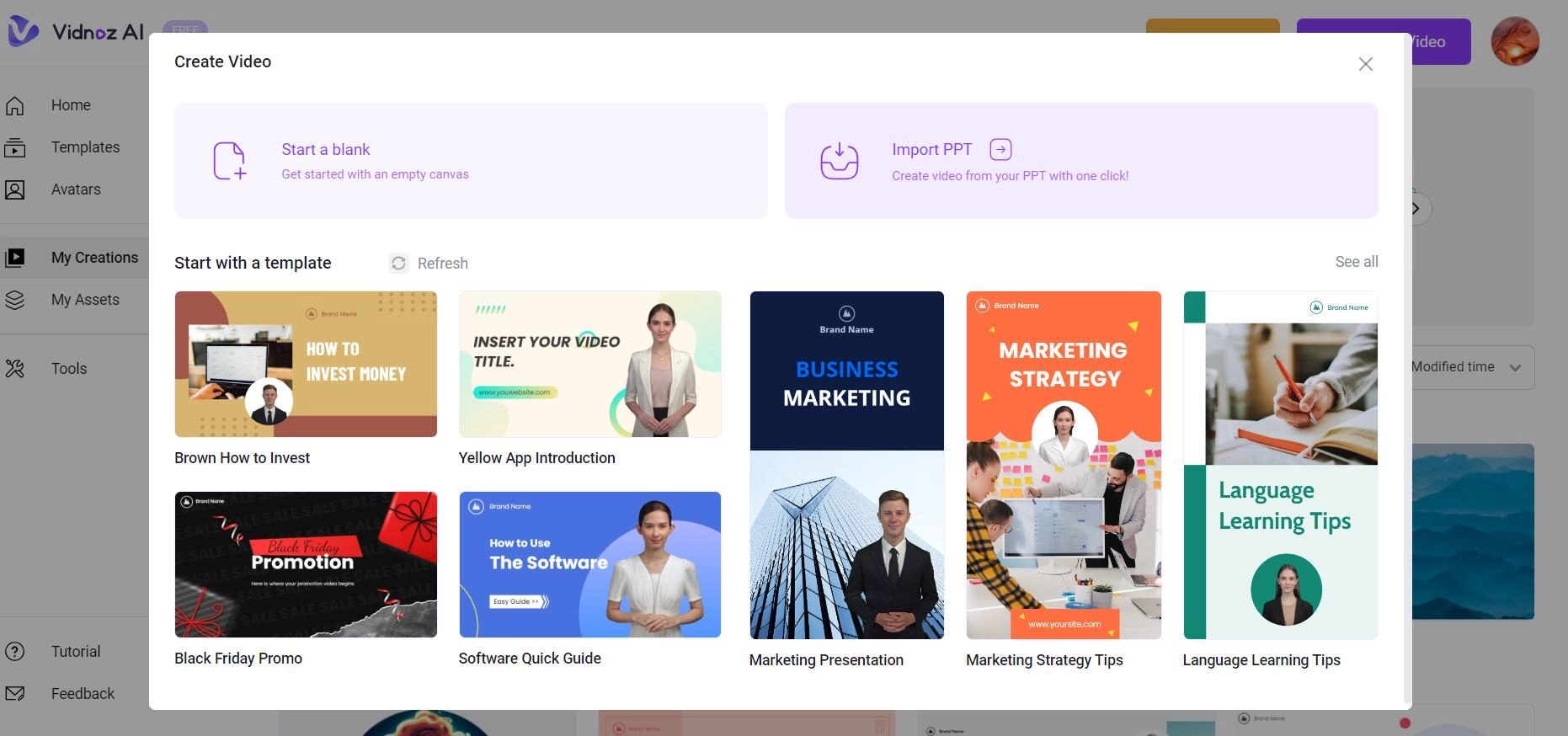Go to My Creations in sidebar

point(94,258)
